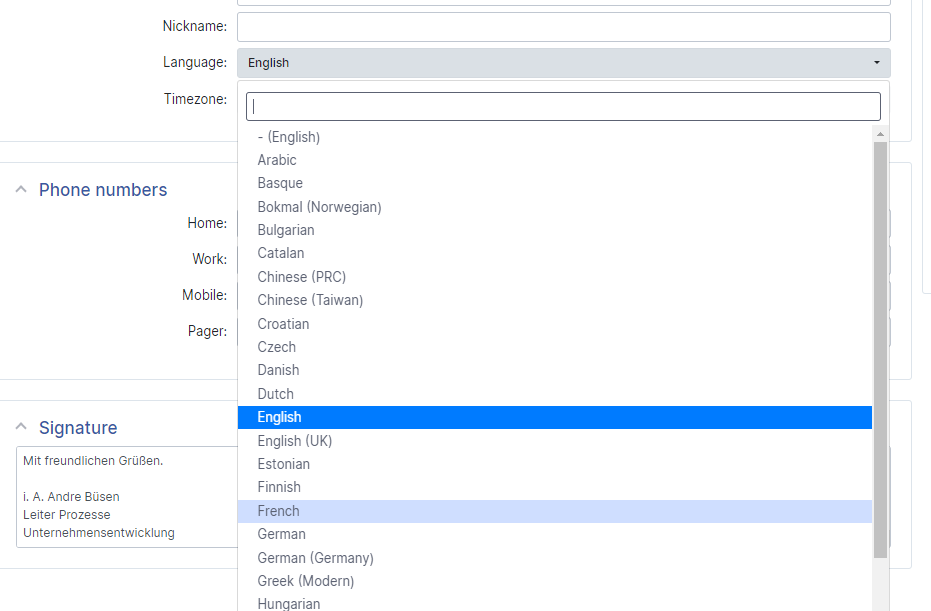Choose Bokmal (Norwegian) from the list
Image resolution: width=931 pixels, height=611 pixels.
(x=555, y=207)
